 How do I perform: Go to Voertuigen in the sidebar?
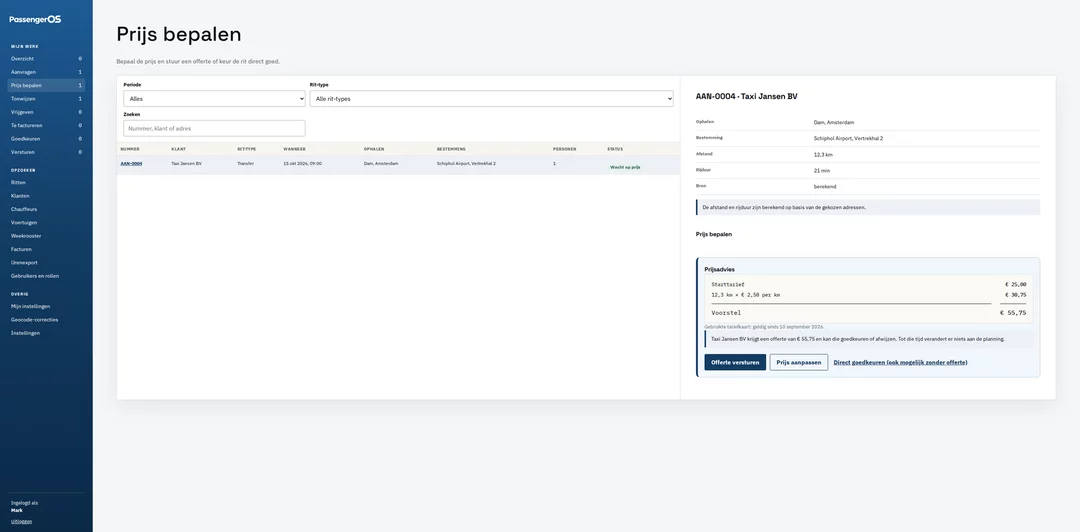46,223
